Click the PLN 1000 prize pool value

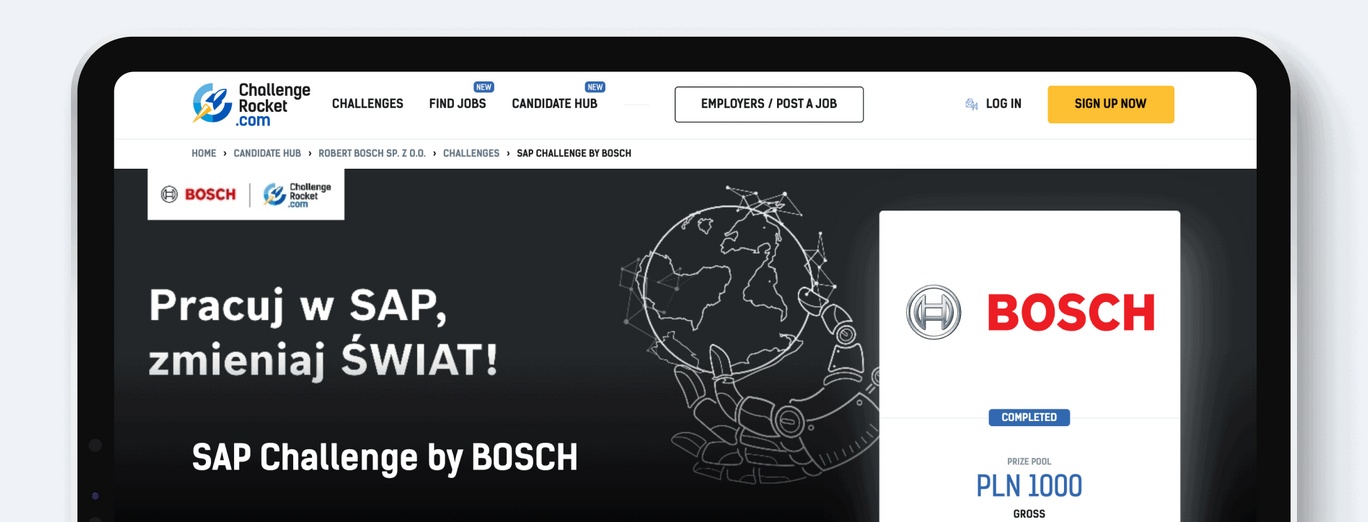point(1029,487)
